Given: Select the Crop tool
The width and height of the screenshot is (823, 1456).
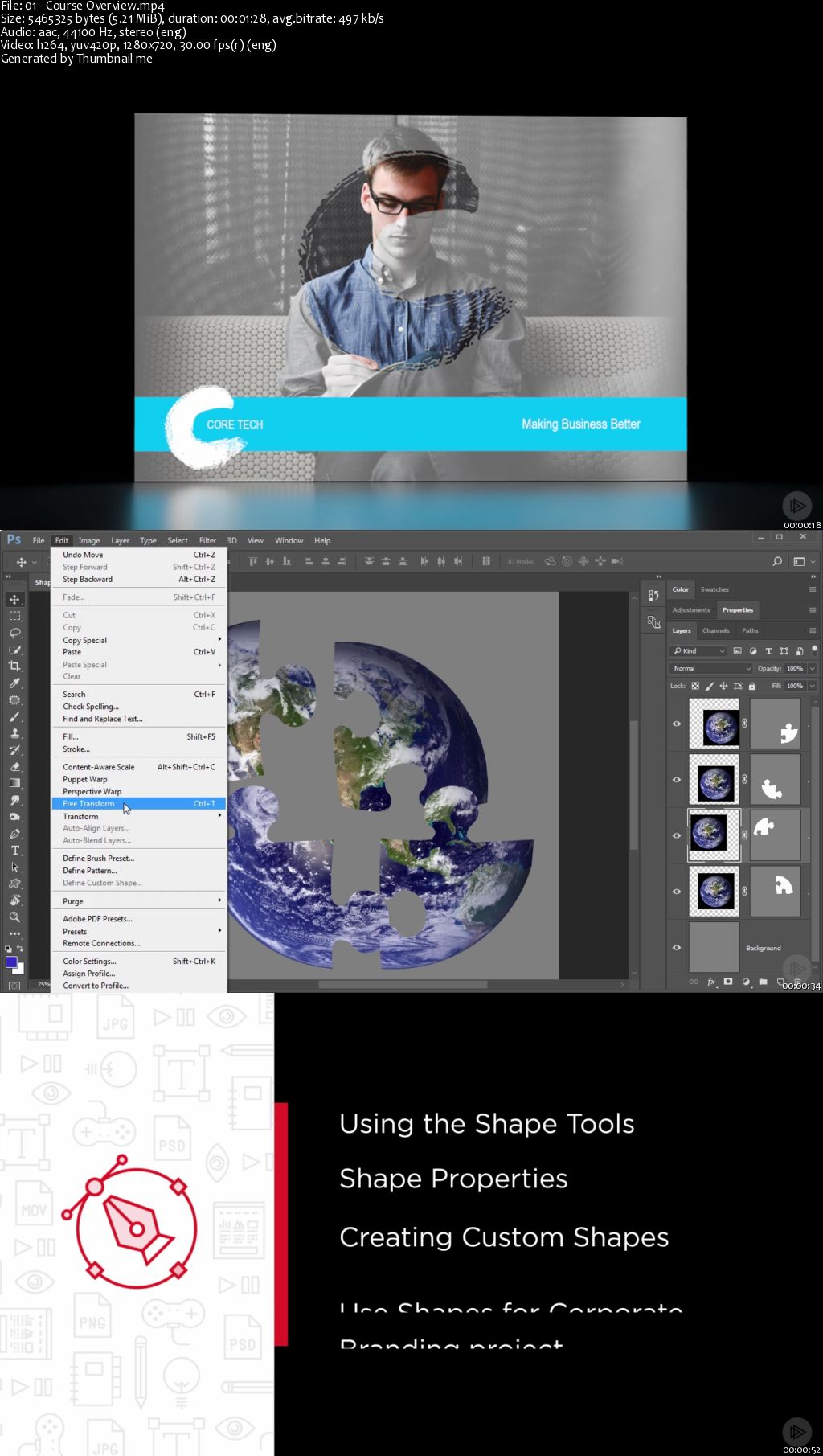Looking at the screenshot, I should [x=14, y=666].
